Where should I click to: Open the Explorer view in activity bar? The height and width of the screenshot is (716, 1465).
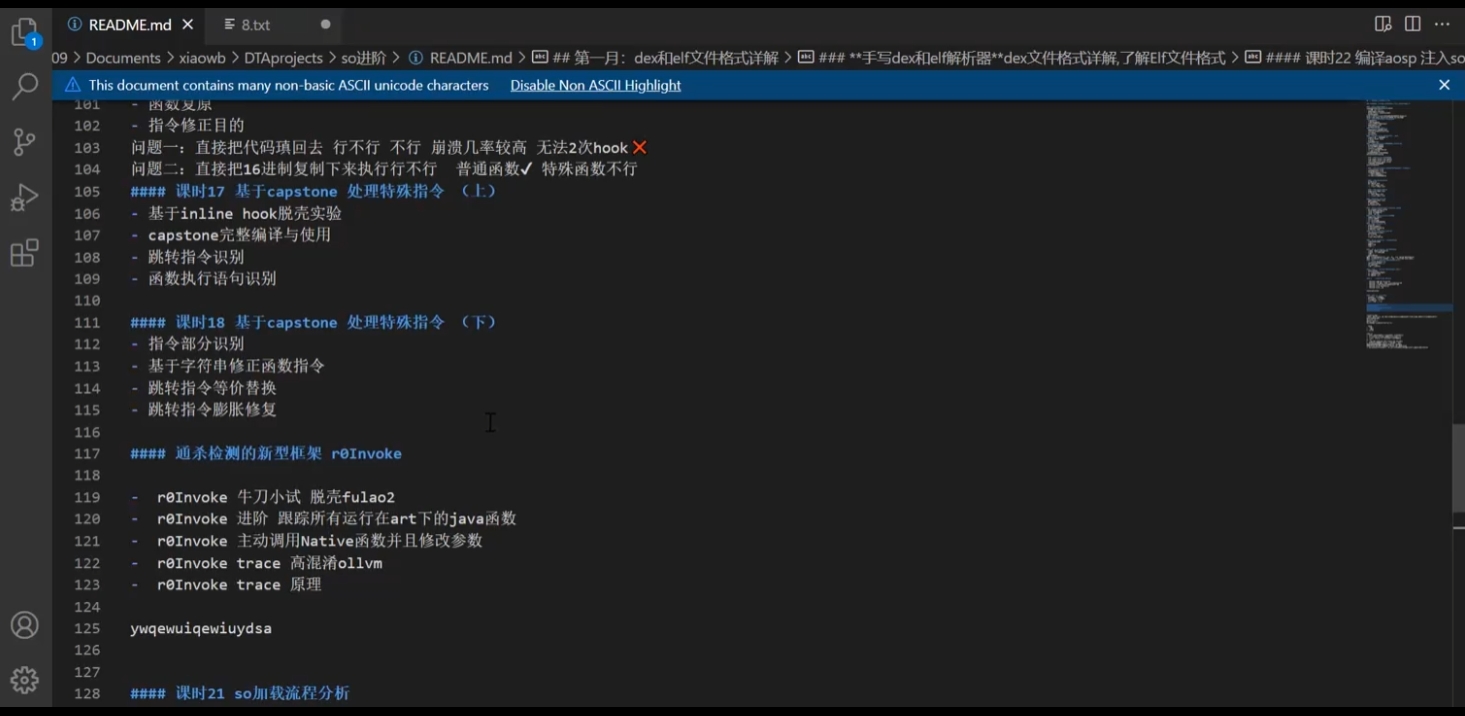click(24, 33)
